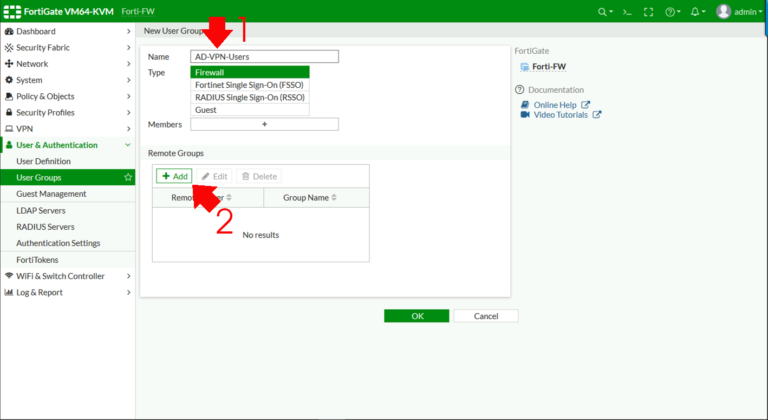
Task: Click the Policy & Objects icon
Action: 9,96
